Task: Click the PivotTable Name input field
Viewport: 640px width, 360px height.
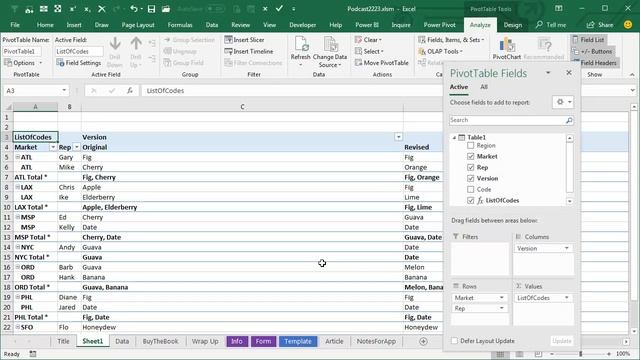Action: tap(22, 51)
